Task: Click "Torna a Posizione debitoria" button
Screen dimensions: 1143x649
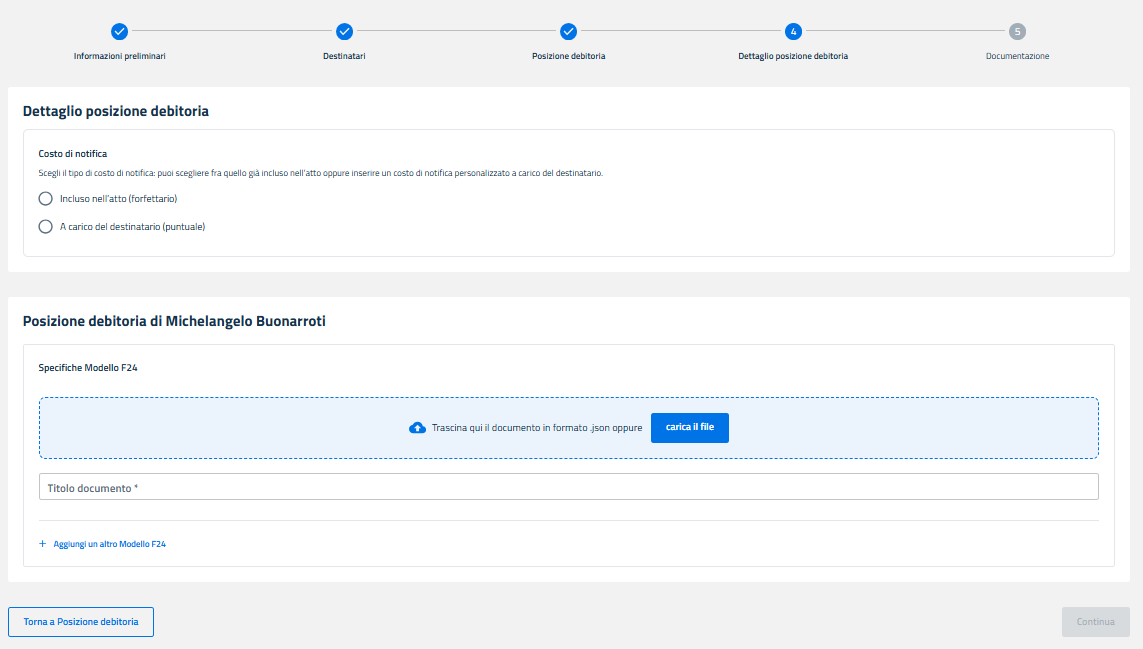Action: (x=81, y=622)
